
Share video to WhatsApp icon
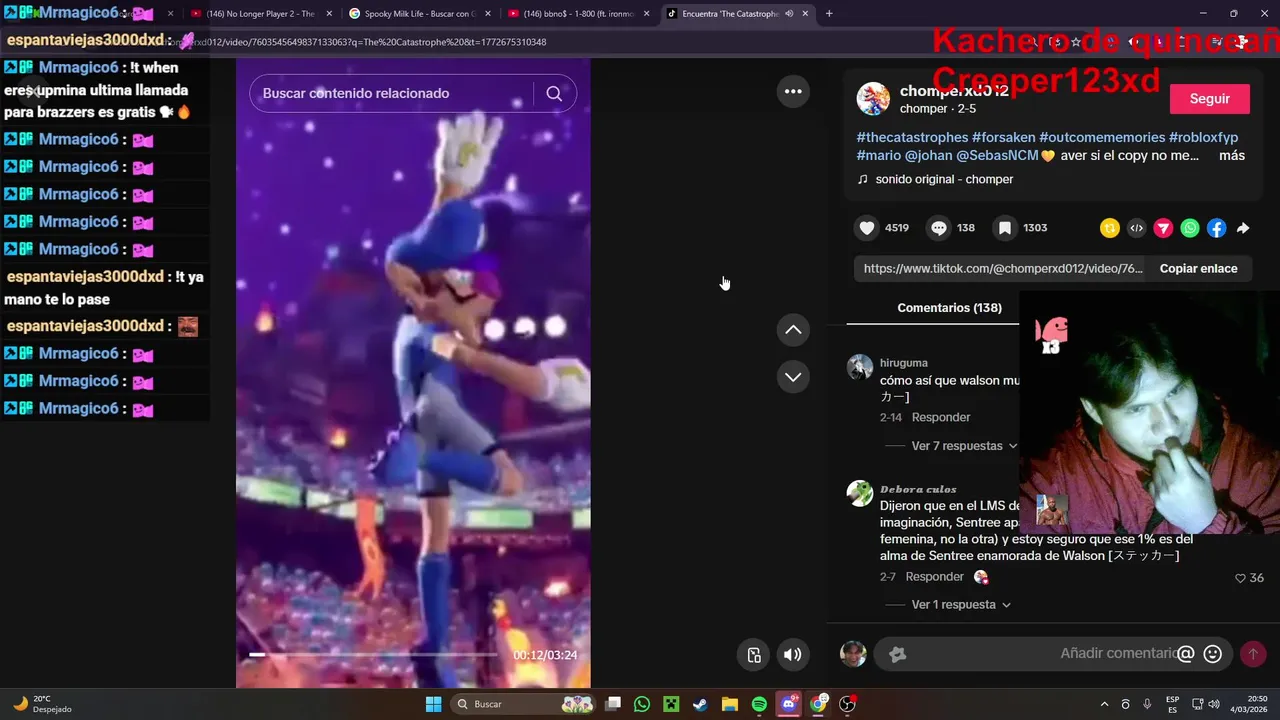(x=1190, y=228)
